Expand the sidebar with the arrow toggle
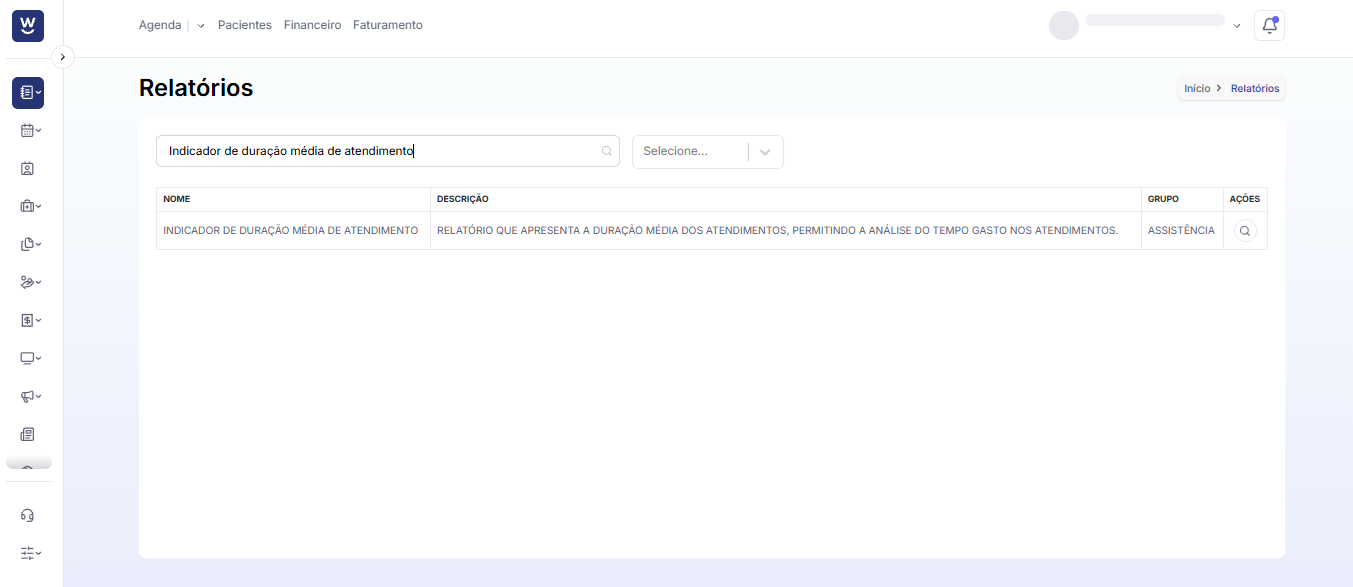This screenshot has height=587, width=1353. click(x=63, y=58)
